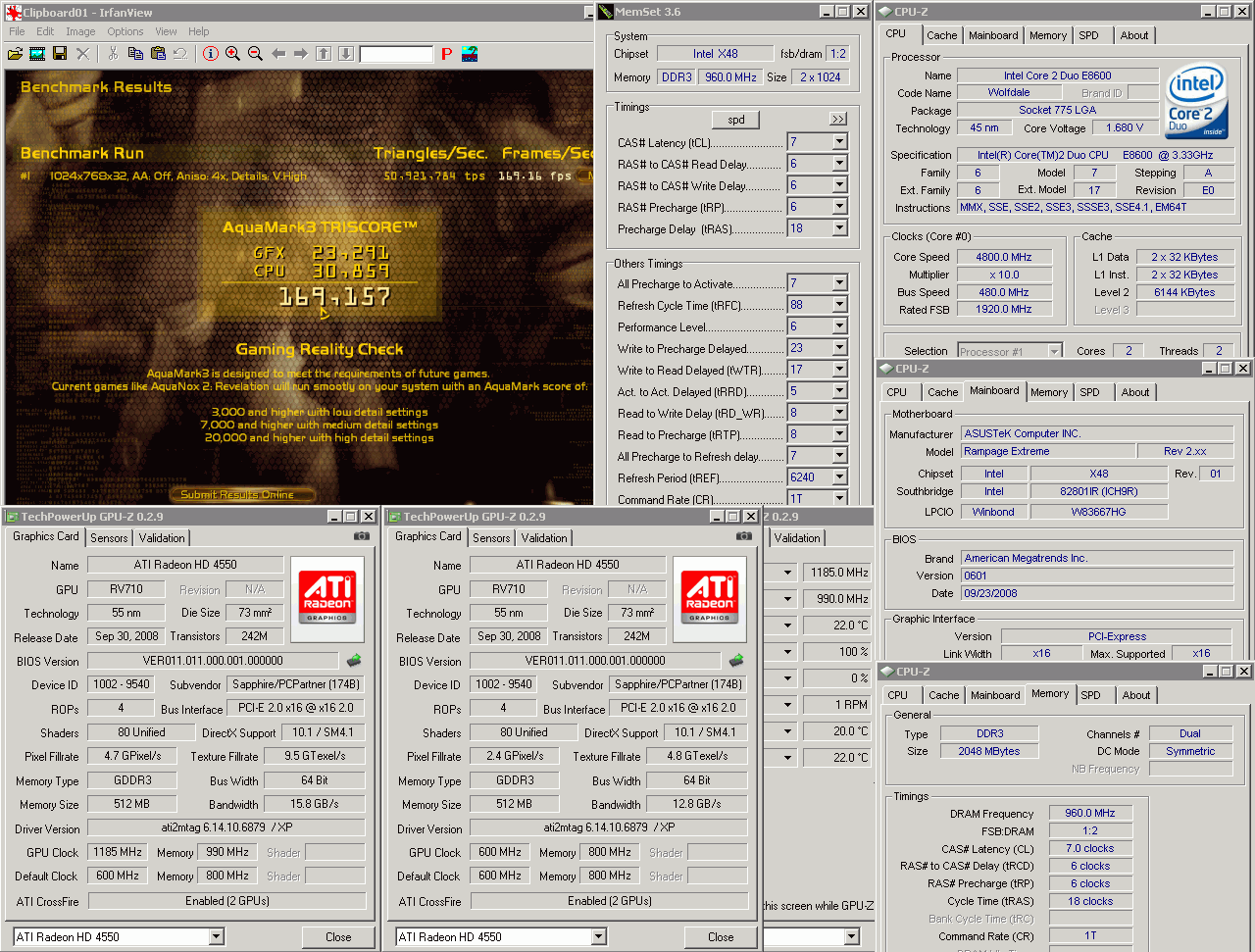Click Close button in middle GPU-Z window
The image size is (1255, 952).
pyautogui.click(x=721, y=937)
